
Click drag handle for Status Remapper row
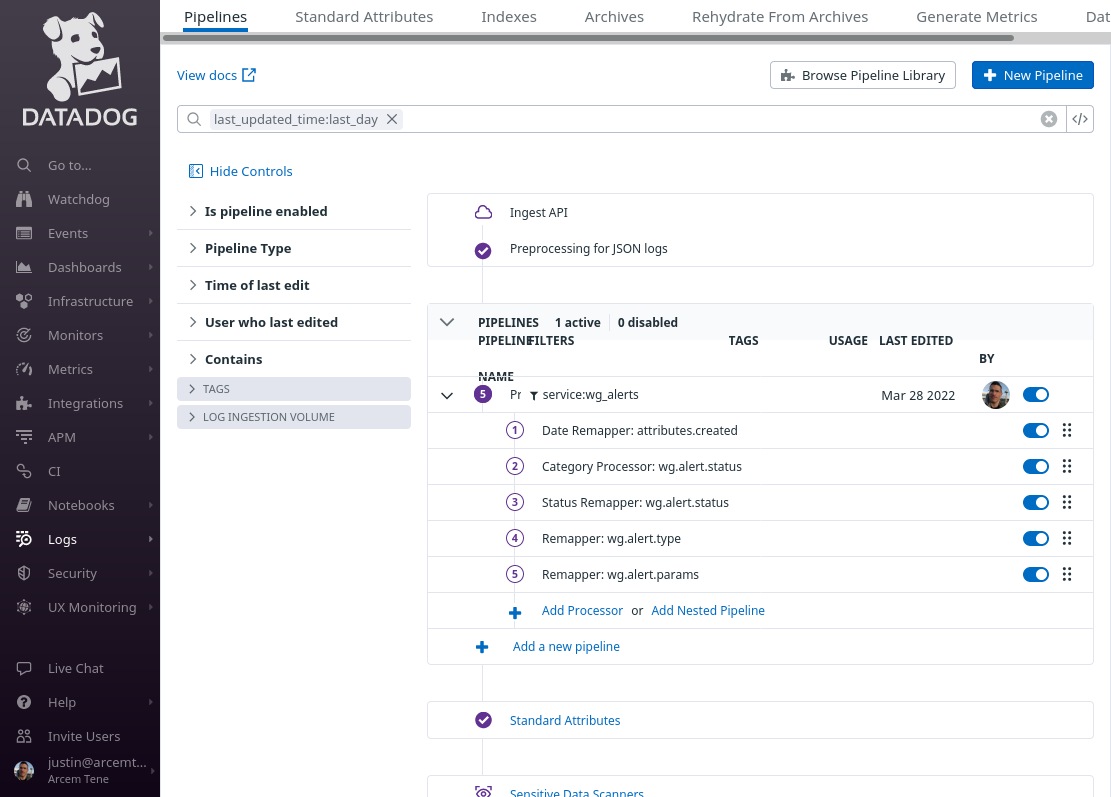[x=1067, y=502]
